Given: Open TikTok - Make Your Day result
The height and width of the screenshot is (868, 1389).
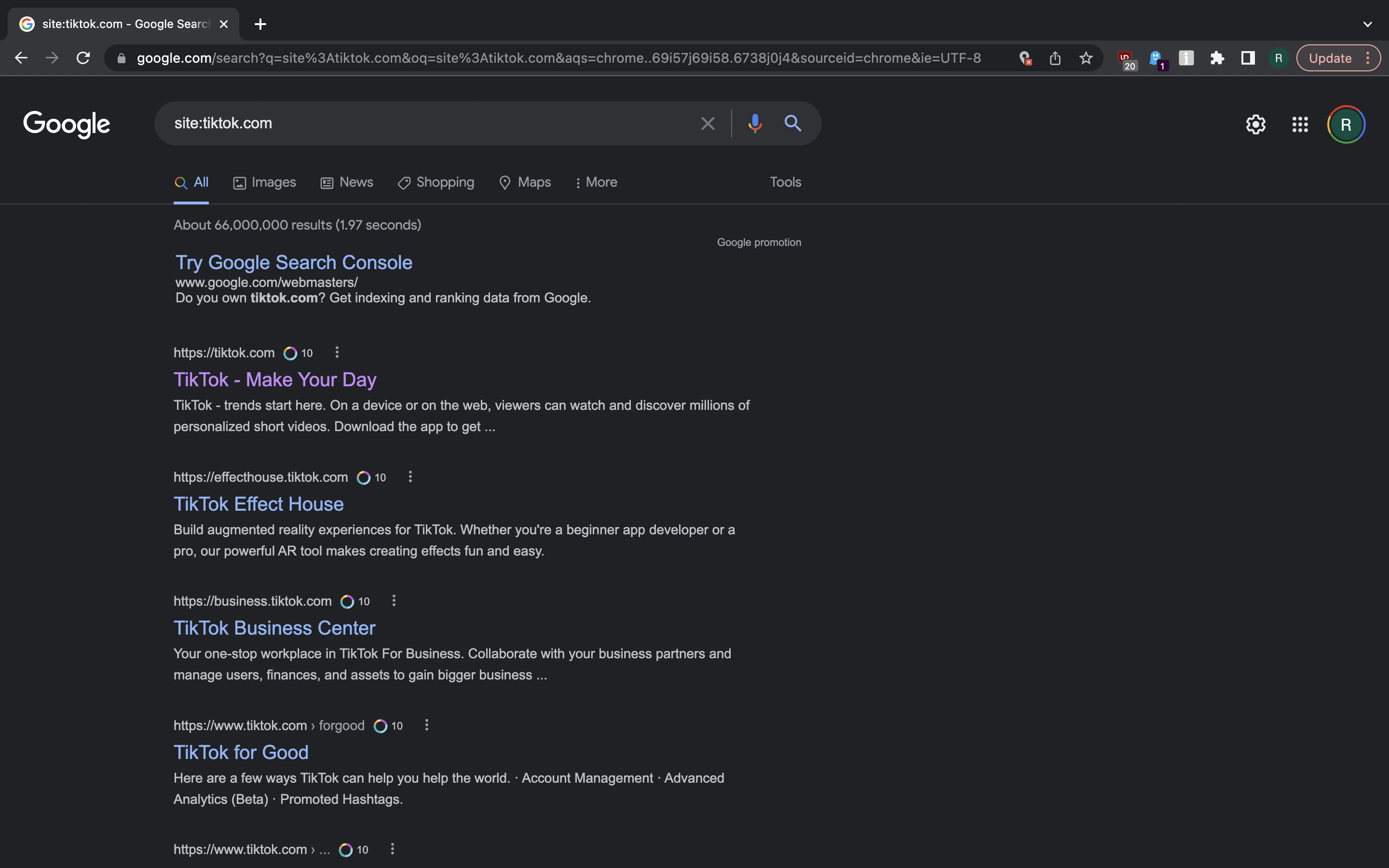Looking at the screenshot, I should (275, 380).
